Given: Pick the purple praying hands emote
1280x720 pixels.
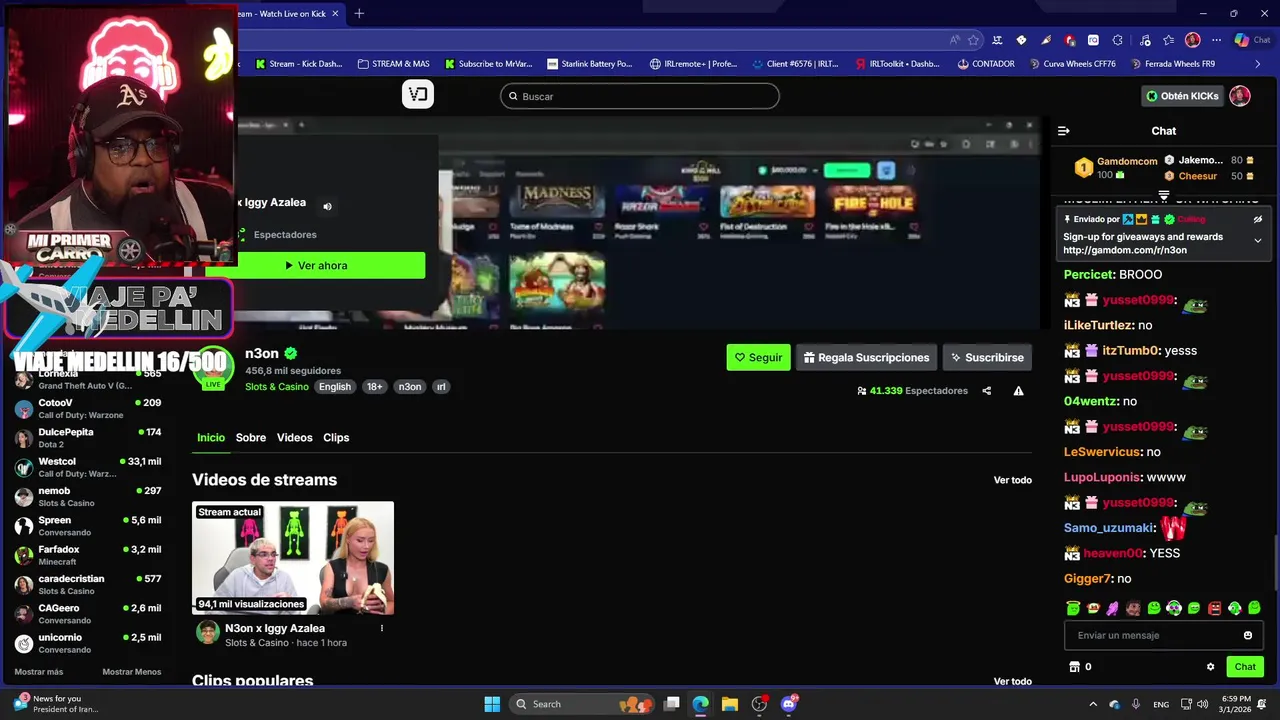Looking at the screenshot, I should [x=1113, y=608].
